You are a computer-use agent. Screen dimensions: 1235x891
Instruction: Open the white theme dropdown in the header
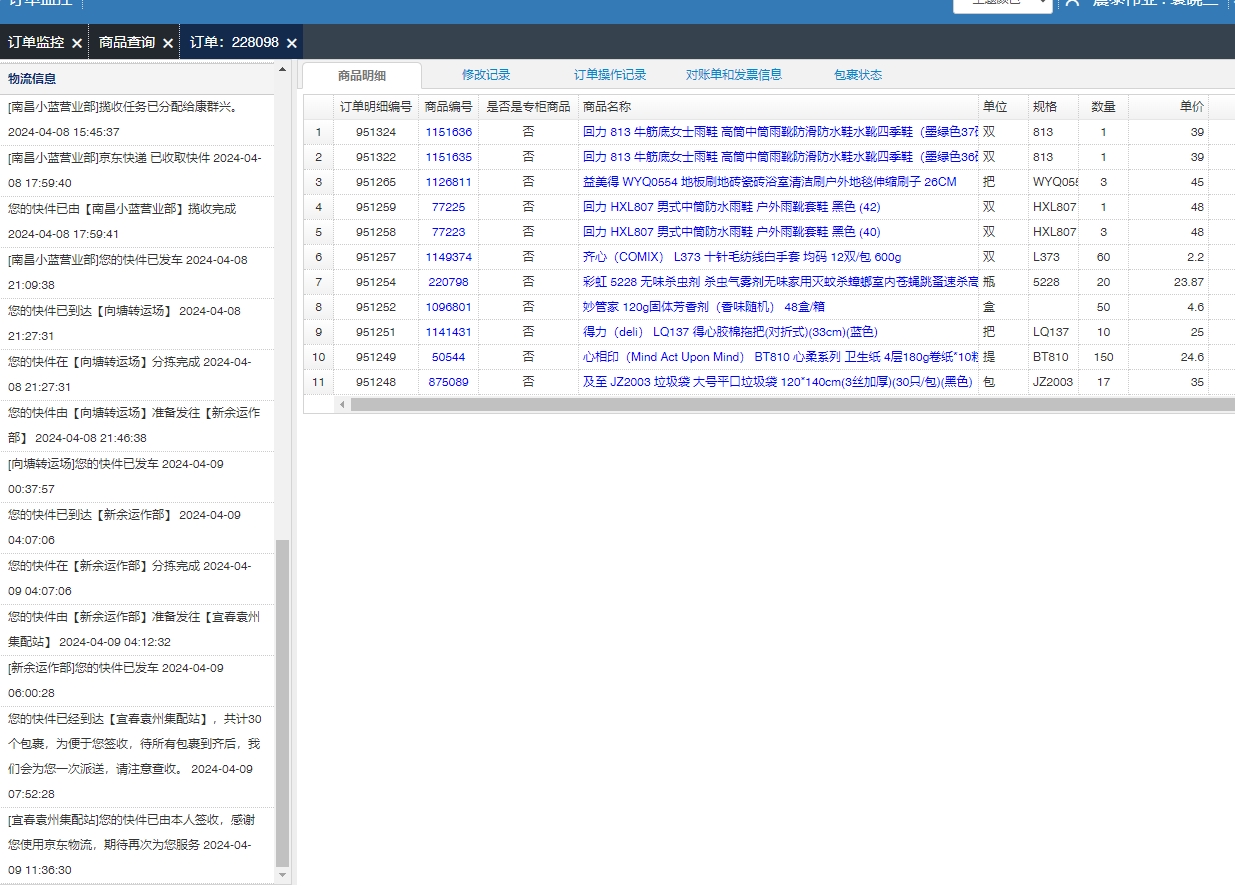[x=1003, y=4]
